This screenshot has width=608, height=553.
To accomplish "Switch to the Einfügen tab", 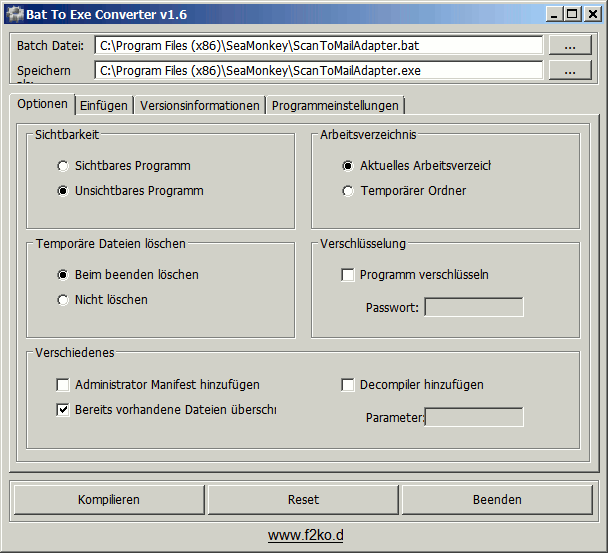I will [104, 106].
